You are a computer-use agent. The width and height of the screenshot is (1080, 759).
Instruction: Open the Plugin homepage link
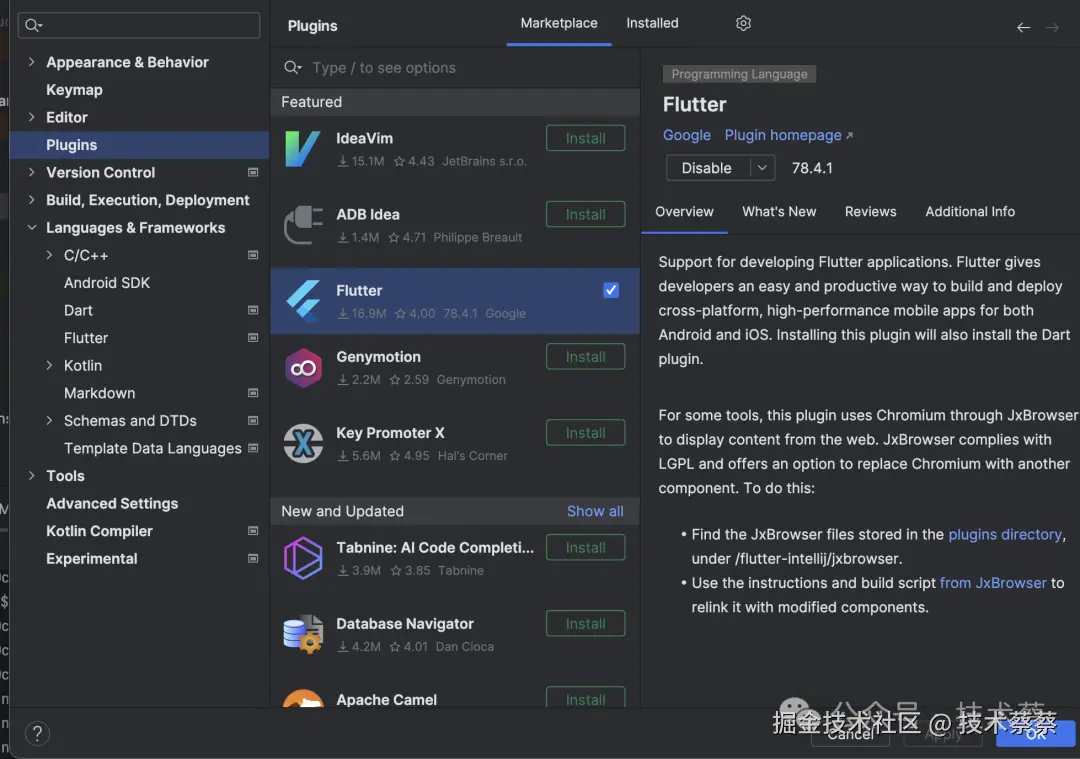tap(783, 136)
